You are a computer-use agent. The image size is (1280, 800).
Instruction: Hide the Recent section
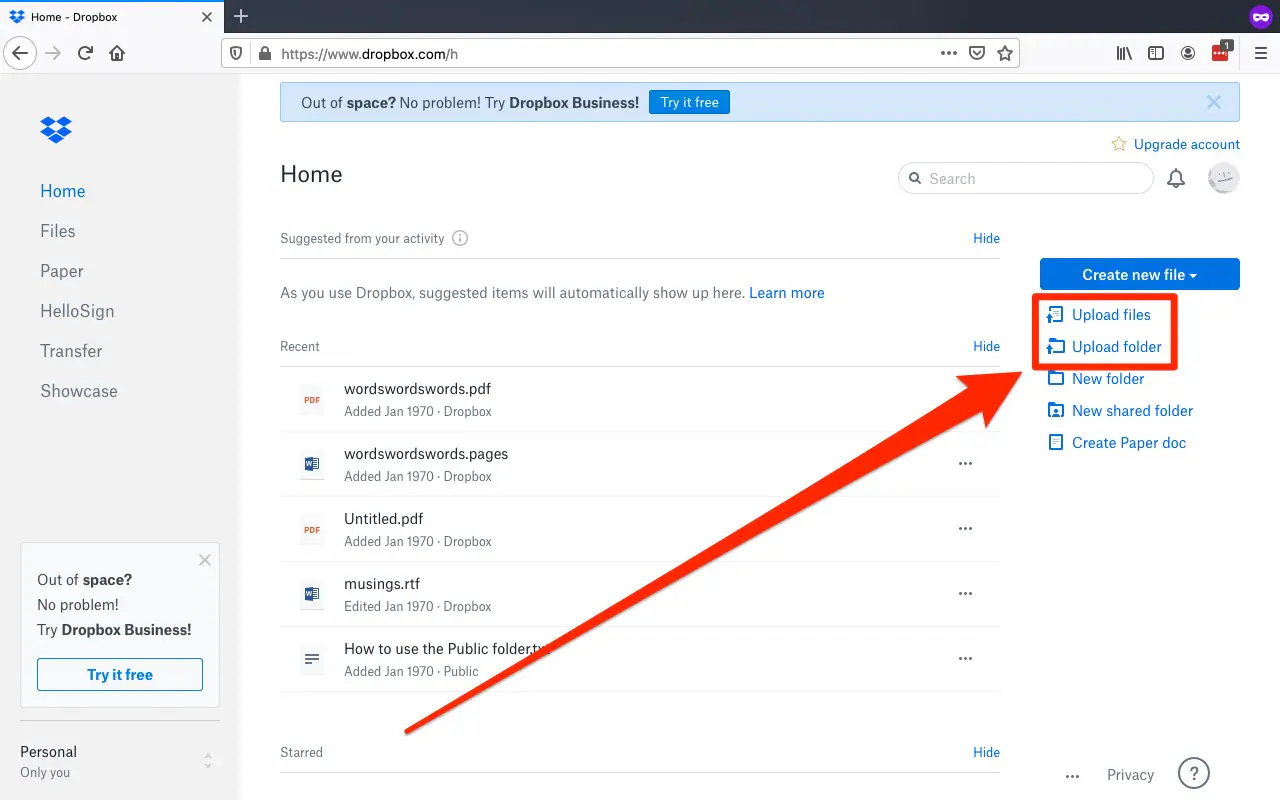pyautogui.click(x=986, y=346)
